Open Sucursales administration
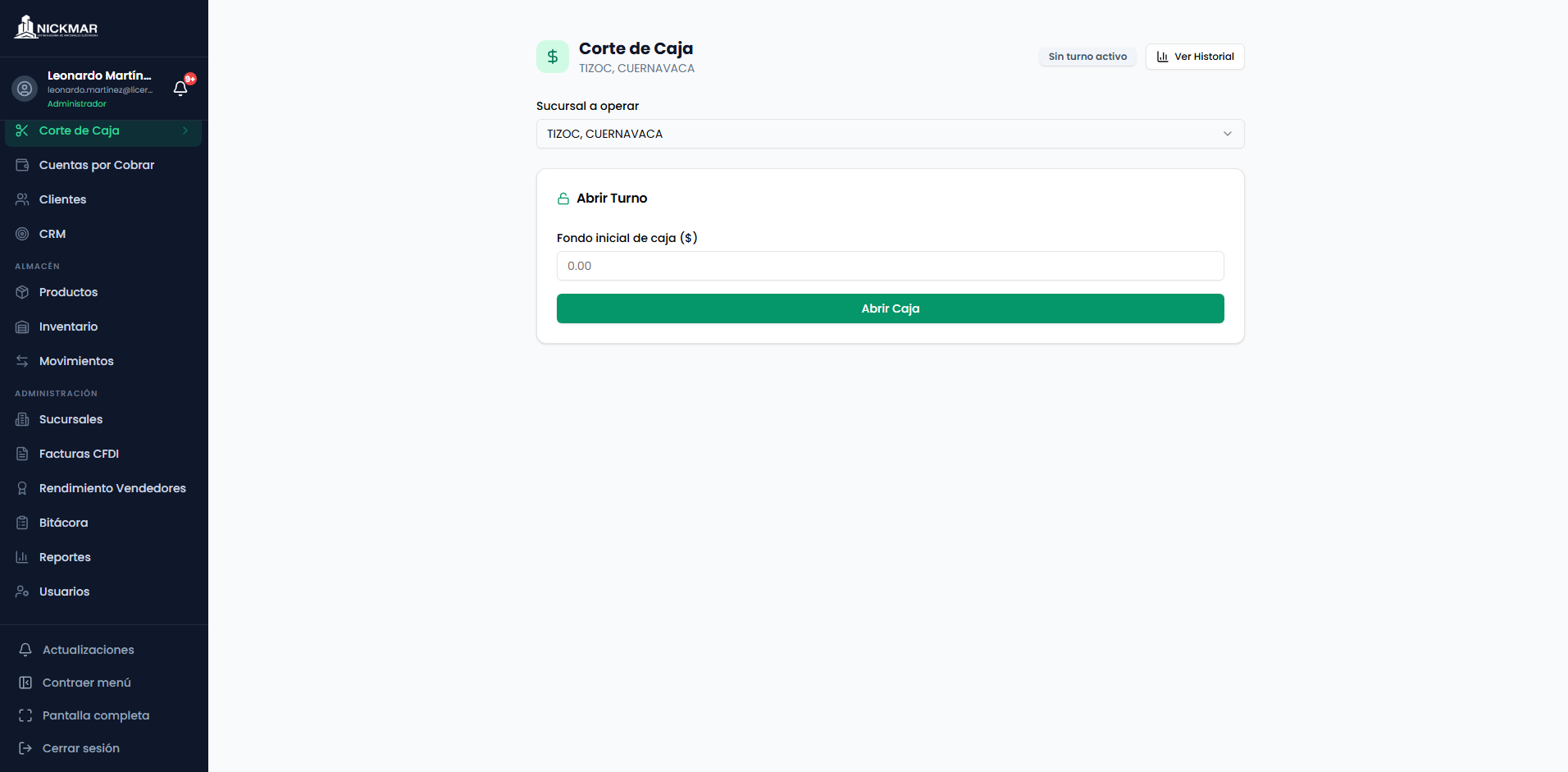 [x=103, y=419]
